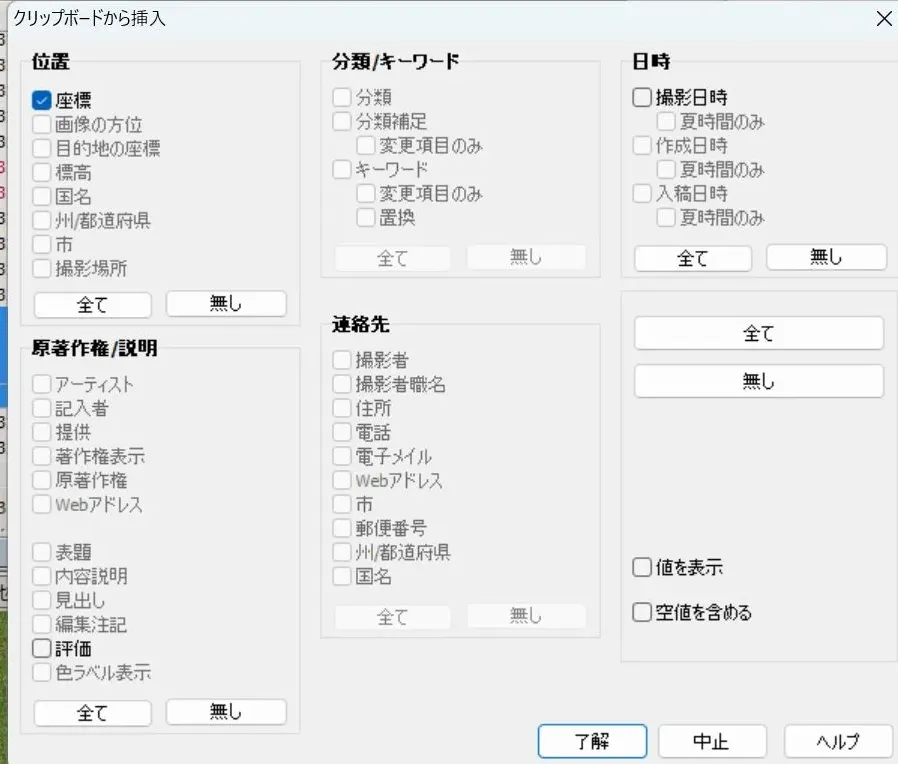Check the キーワード checkbox
Screen dimensions: 898x764
click(x=342, y=169)
